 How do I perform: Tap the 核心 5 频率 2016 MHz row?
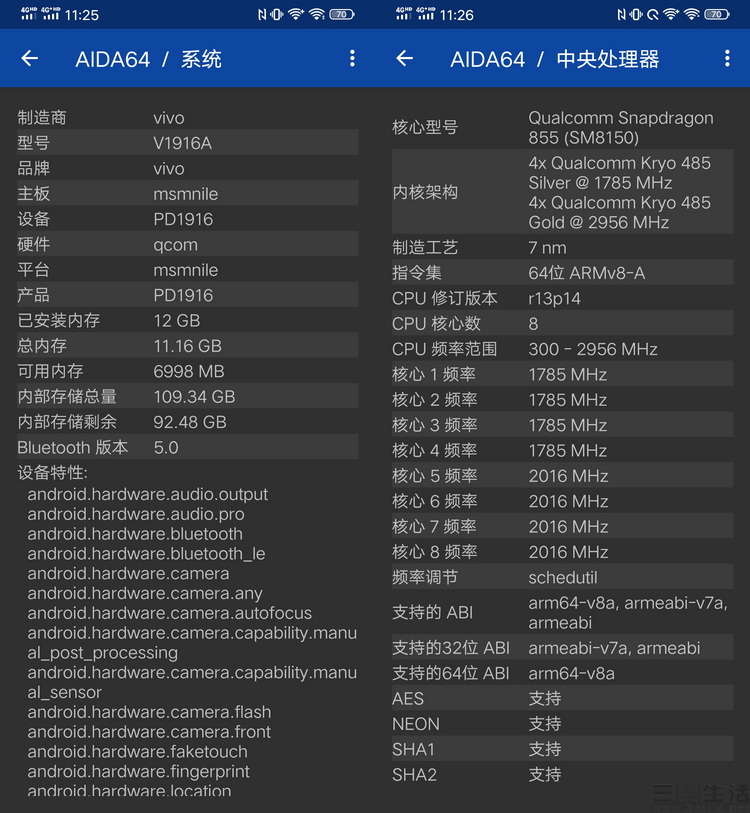[x=561, y=476]
